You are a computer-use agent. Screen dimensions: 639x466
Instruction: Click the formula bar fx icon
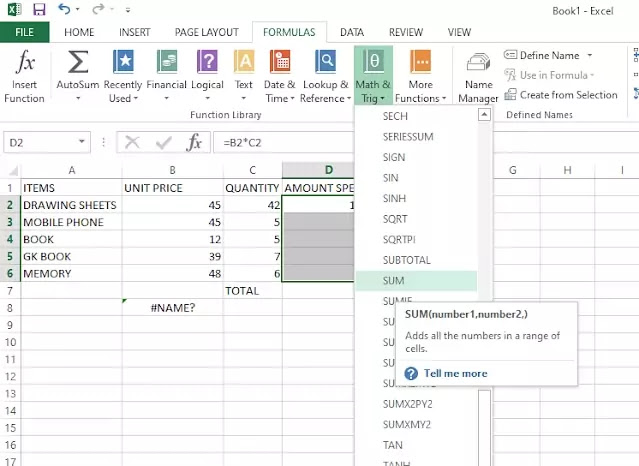click(x=194, y=143)
